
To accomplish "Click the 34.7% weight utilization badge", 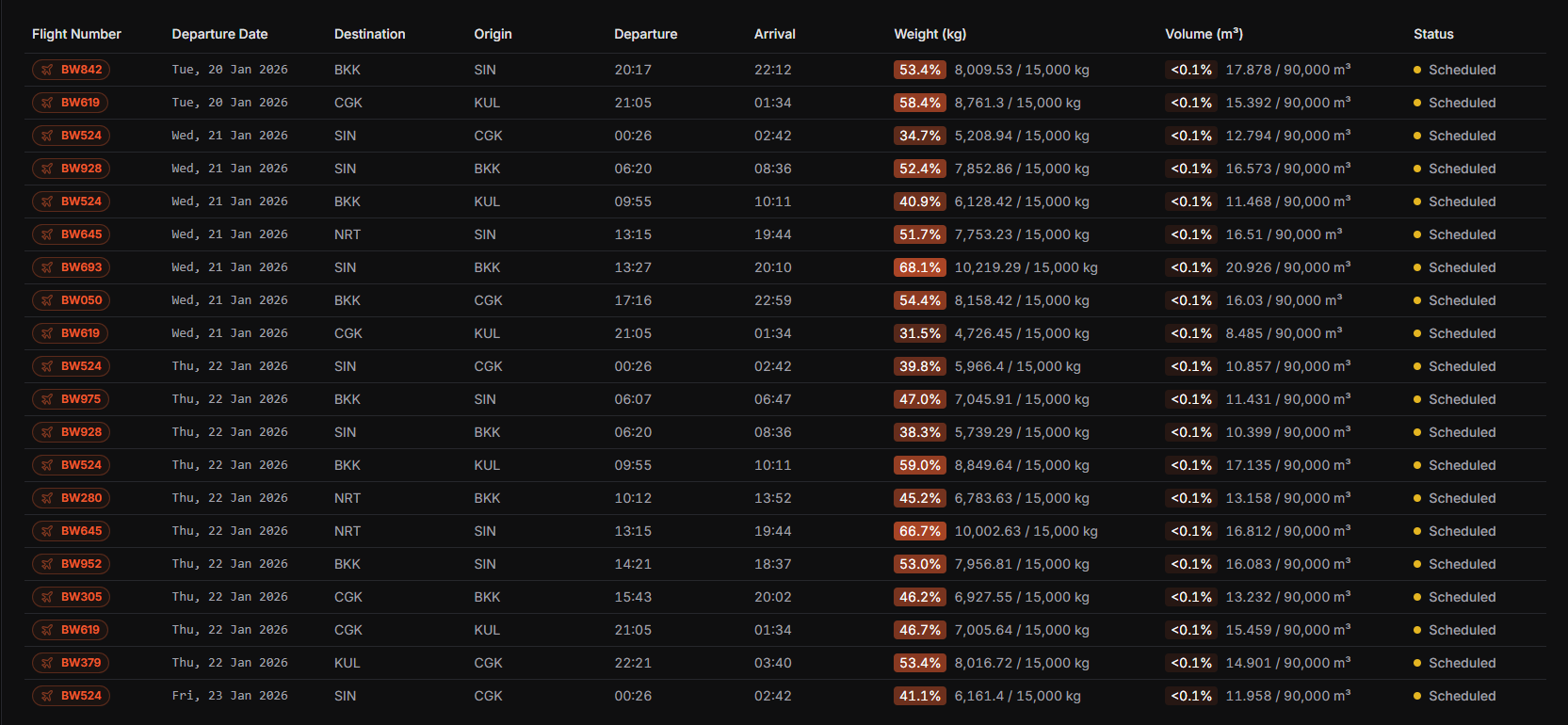I will tap(919, 136).
